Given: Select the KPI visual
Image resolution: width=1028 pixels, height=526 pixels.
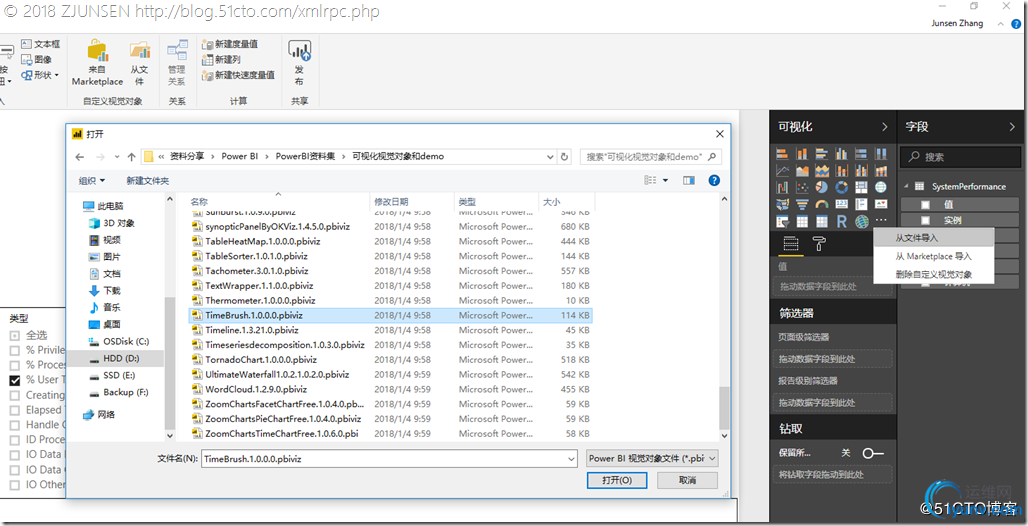Looking at the screenshot, I should [x=881, y=205].
